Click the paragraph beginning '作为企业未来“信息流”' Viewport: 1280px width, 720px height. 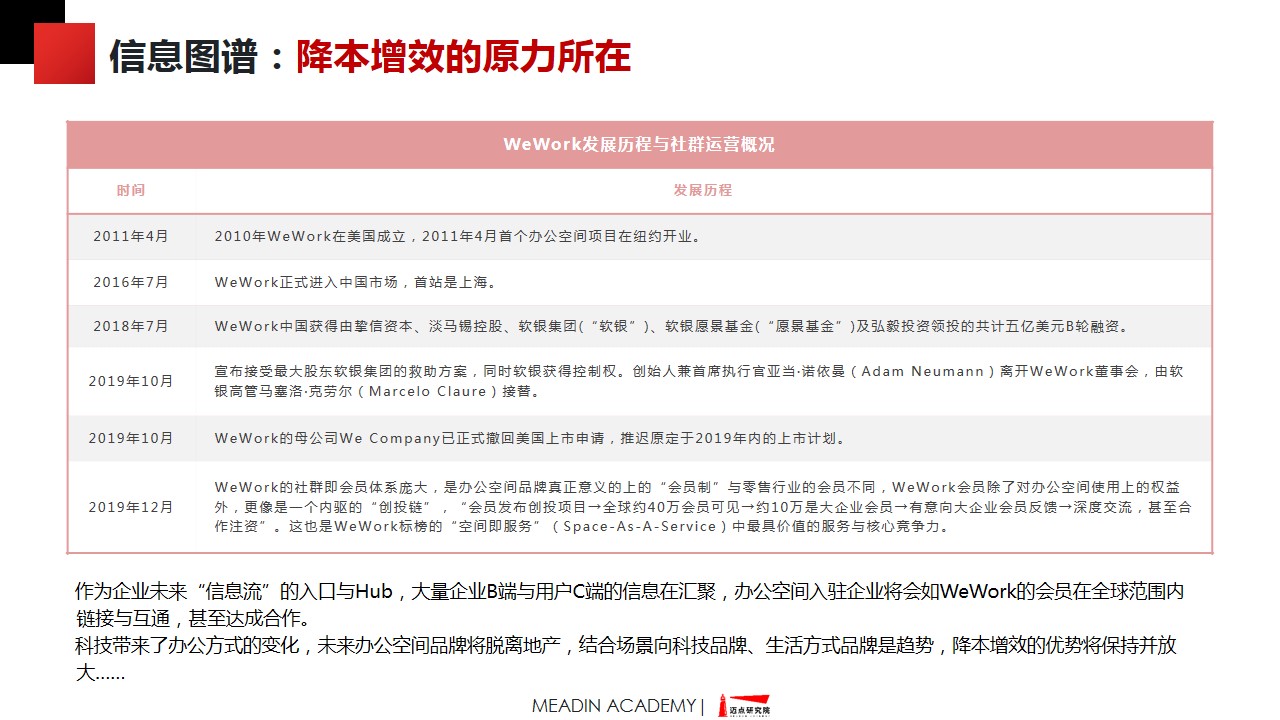(x=629, y=603)
